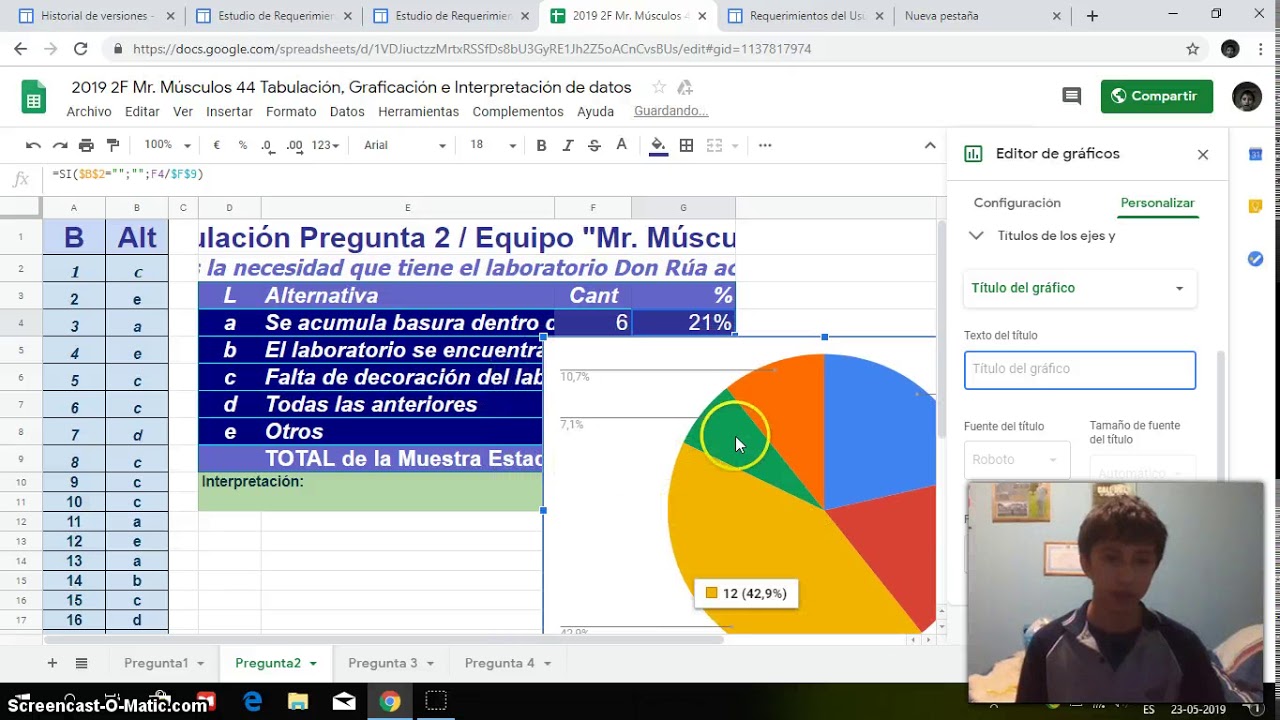Open fill color picker
The width and height of the screenshot is (1280, 720).
tap(658, 145)
